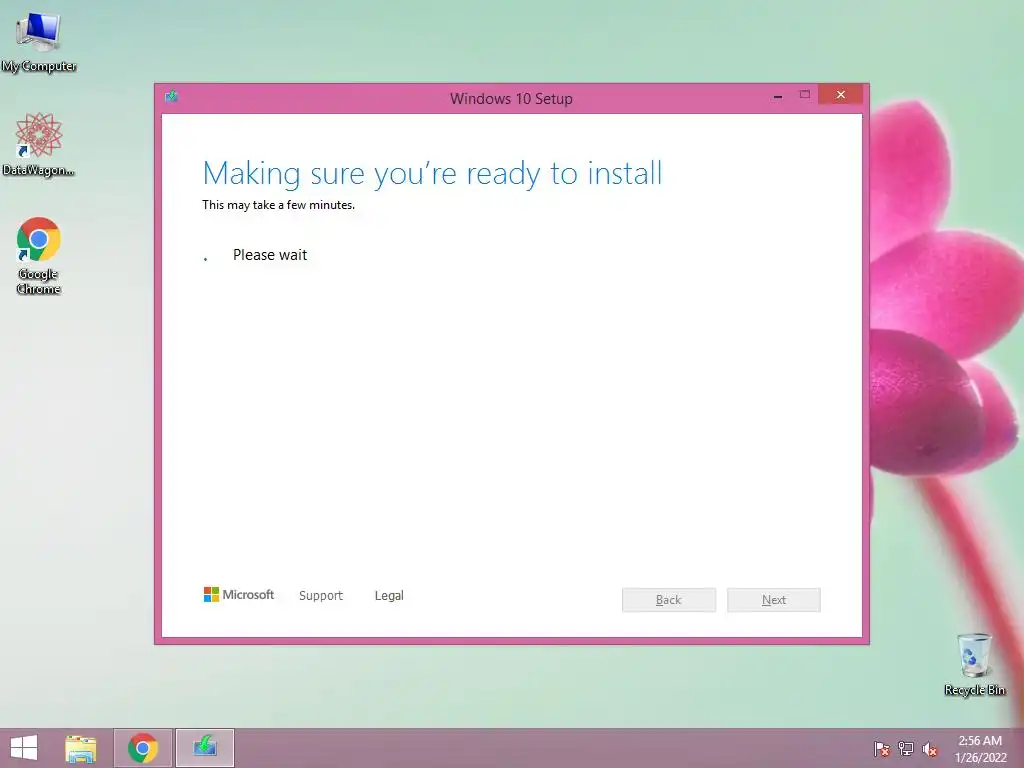Click the Microsoft logo in setup

coord(239,595)
